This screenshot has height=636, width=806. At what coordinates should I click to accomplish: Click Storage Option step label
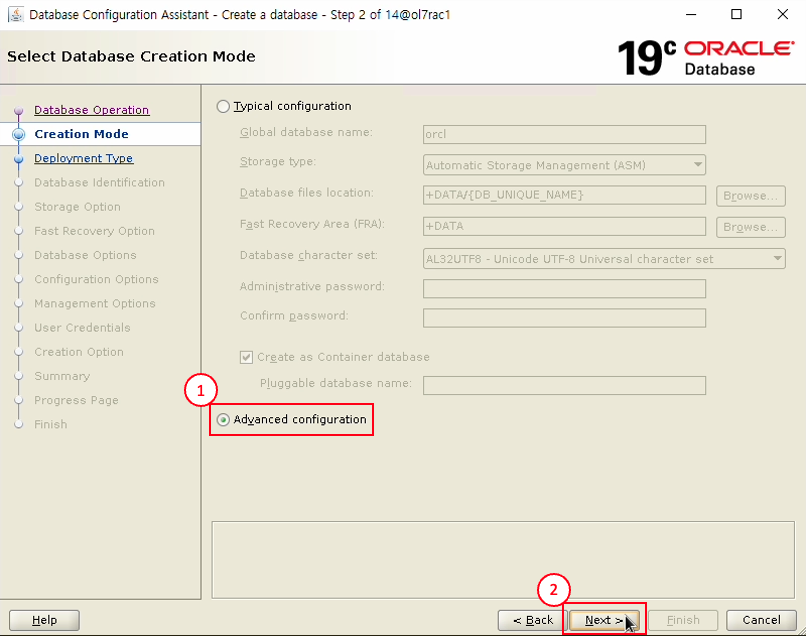pyautogui.click(x=77, y=207)
